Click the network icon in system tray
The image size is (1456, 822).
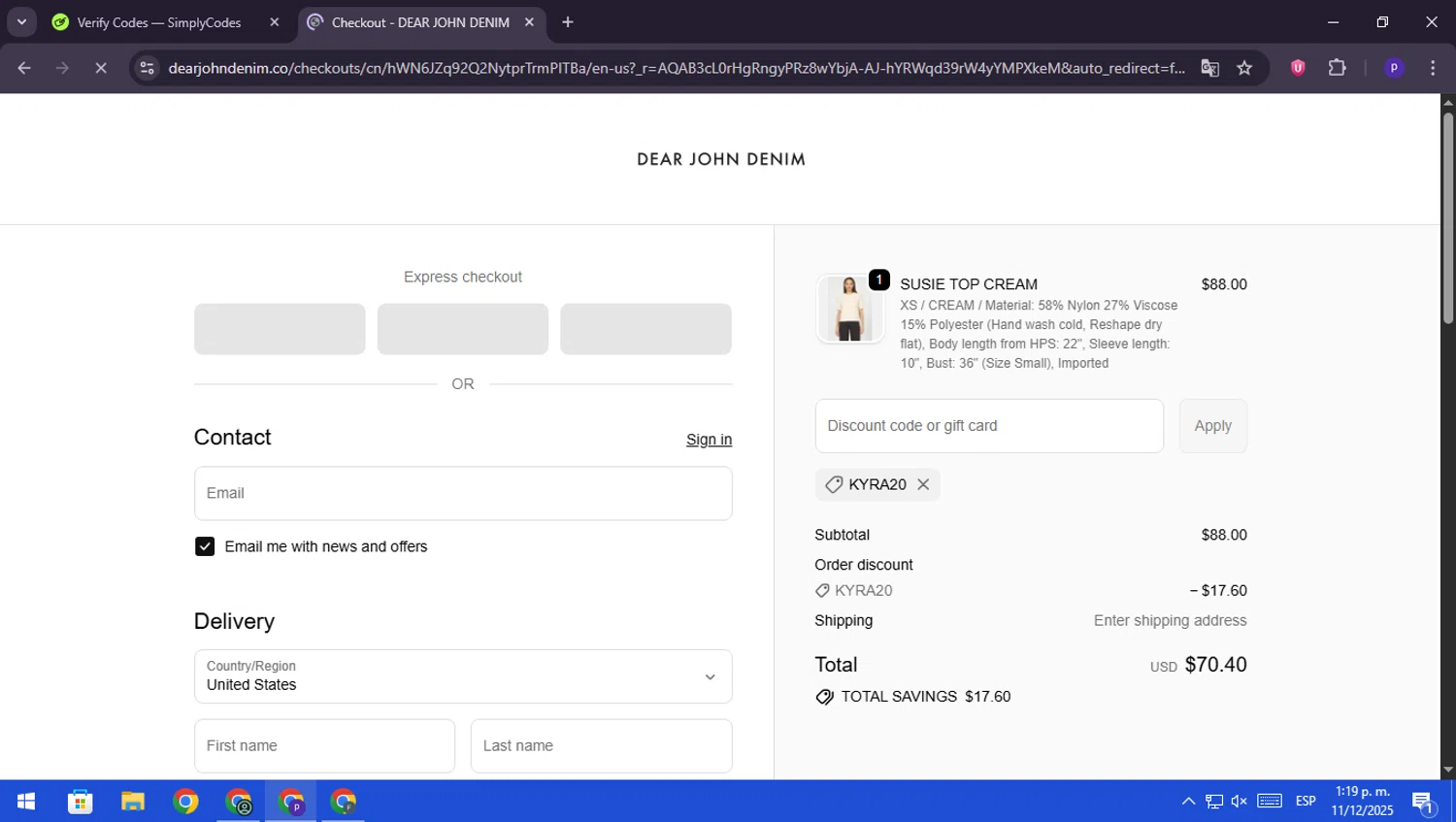click(1214, 802)
